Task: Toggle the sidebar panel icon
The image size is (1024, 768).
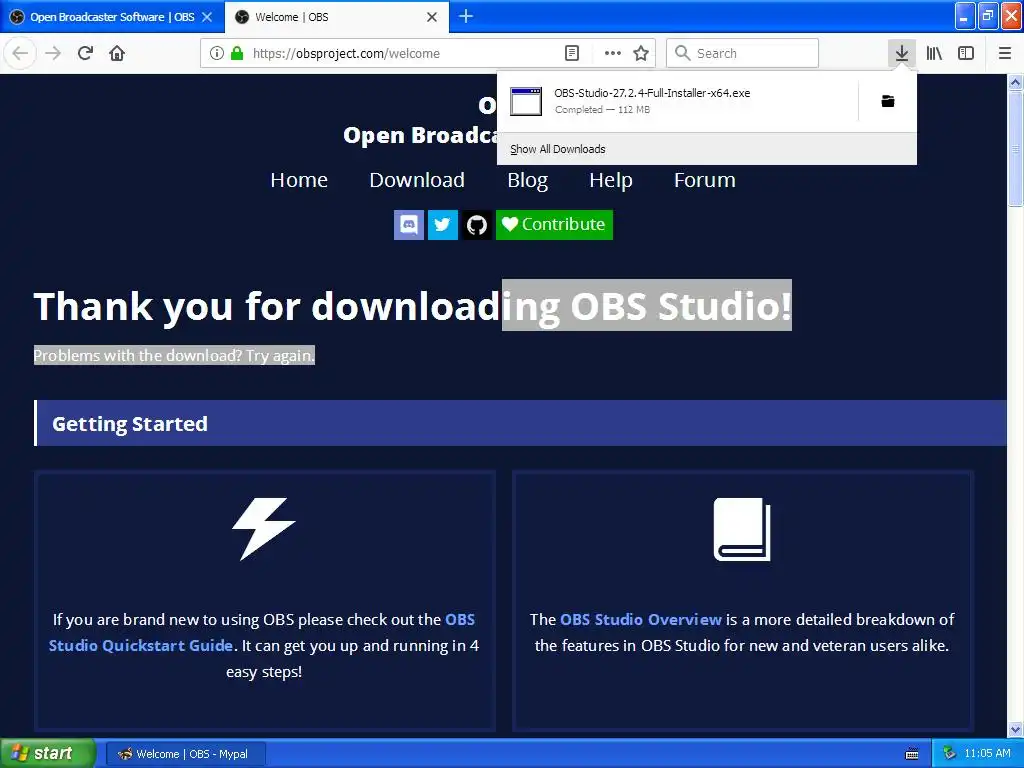Action: [966, 54]
